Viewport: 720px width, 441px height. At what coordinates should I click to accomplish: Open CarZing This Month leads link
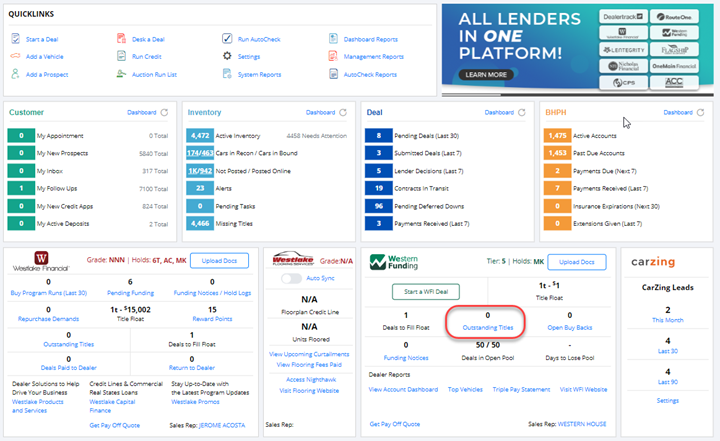[x=668, y=320]
